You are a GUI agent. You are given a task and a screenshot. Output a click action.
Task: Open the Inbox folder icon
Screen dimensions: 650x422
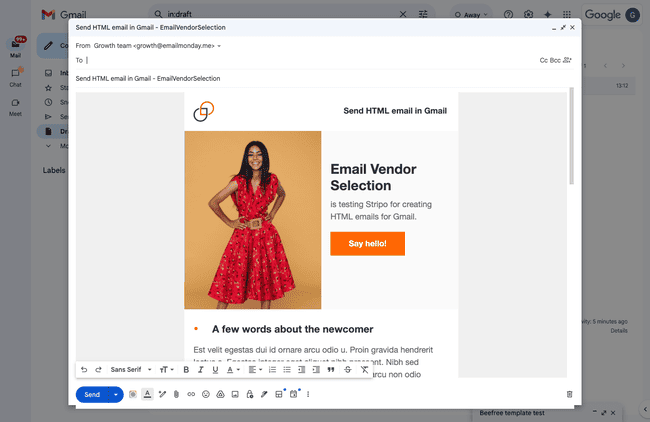(49, 73)
